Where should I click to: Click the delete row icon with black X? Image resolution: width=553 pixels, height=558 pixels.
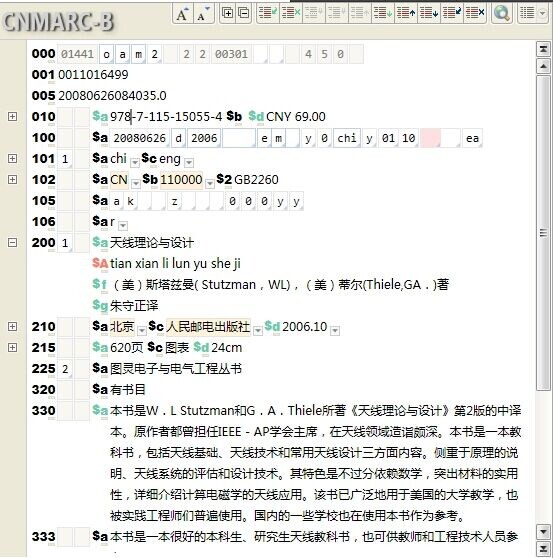coord(475,13)
